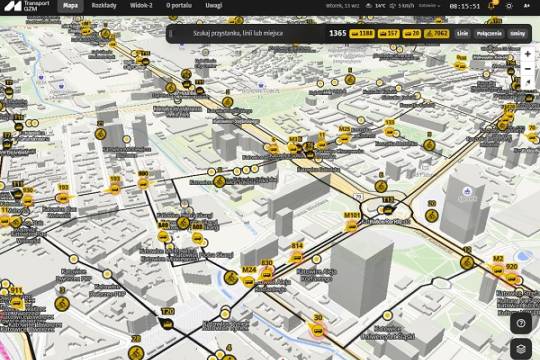The height and width of the screenshot is (360, 540).
Task: Switch to the Mapa tab
Action: pos(70,6)
